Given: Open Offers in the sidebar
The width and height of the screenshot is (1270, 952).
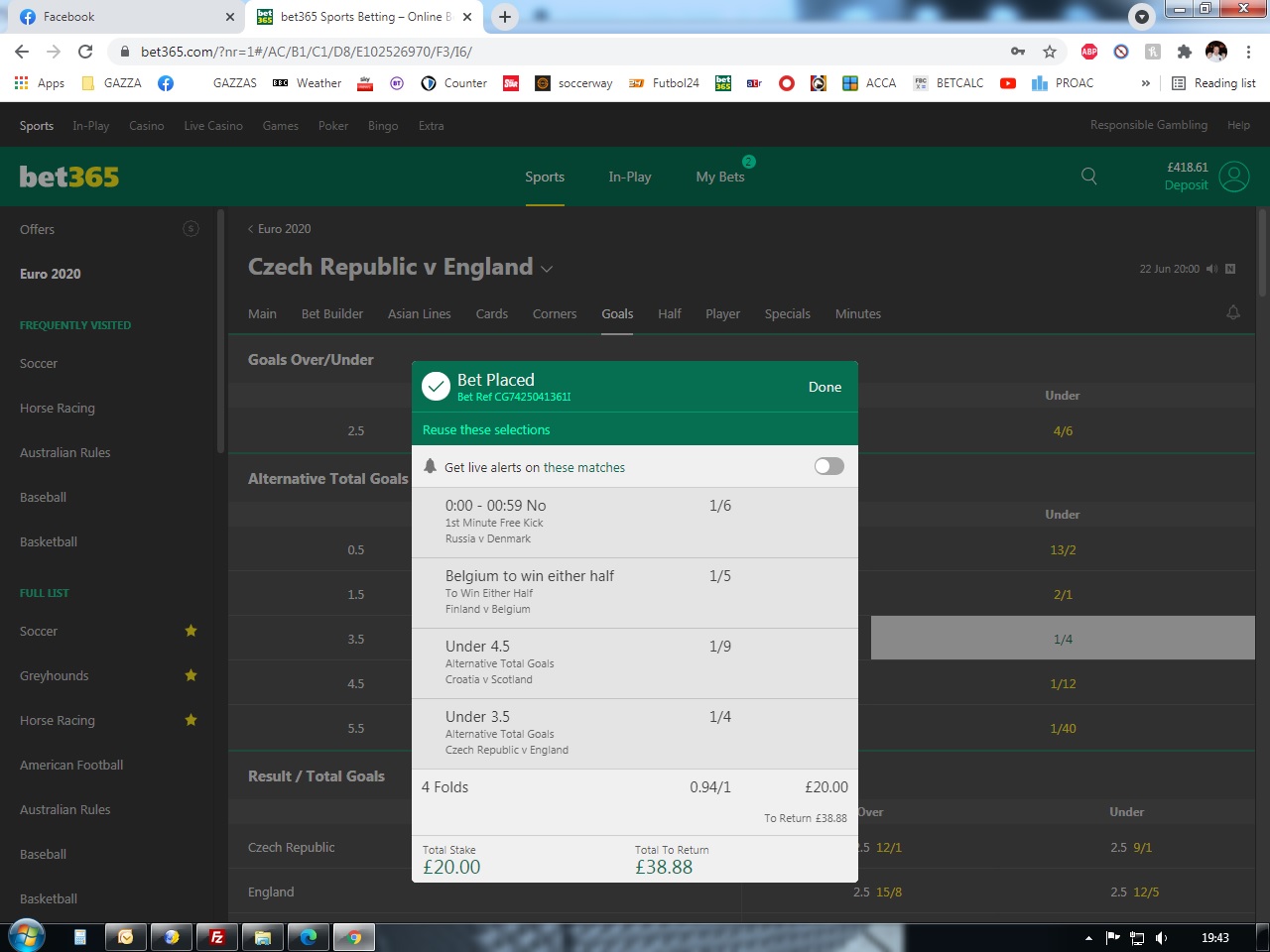Looking at the screenshot, I should click(38, 229).
